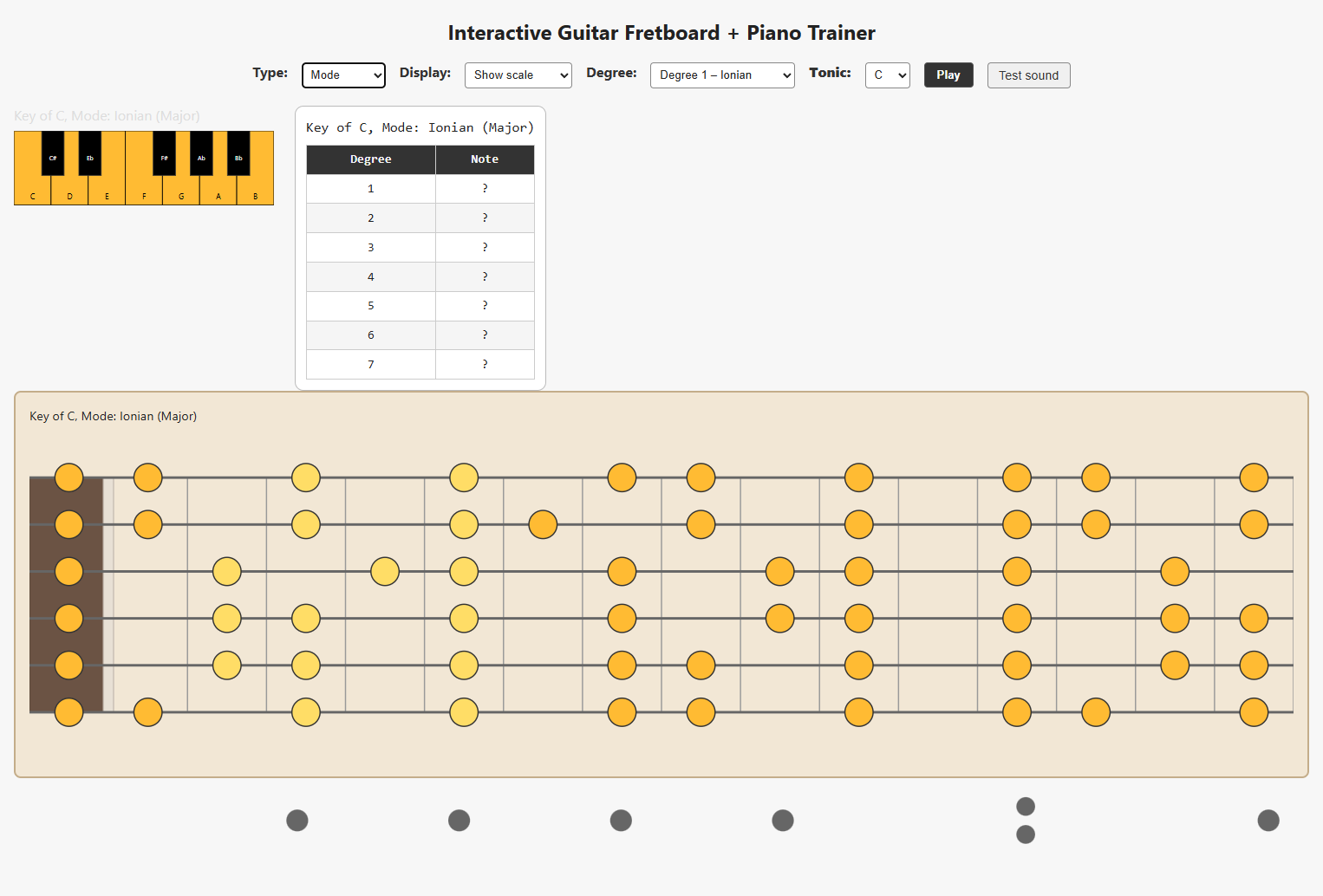Click the open-string note on the bottom string
The height and width of the screenshot is (896, 1323).
(x=69, y=712)
